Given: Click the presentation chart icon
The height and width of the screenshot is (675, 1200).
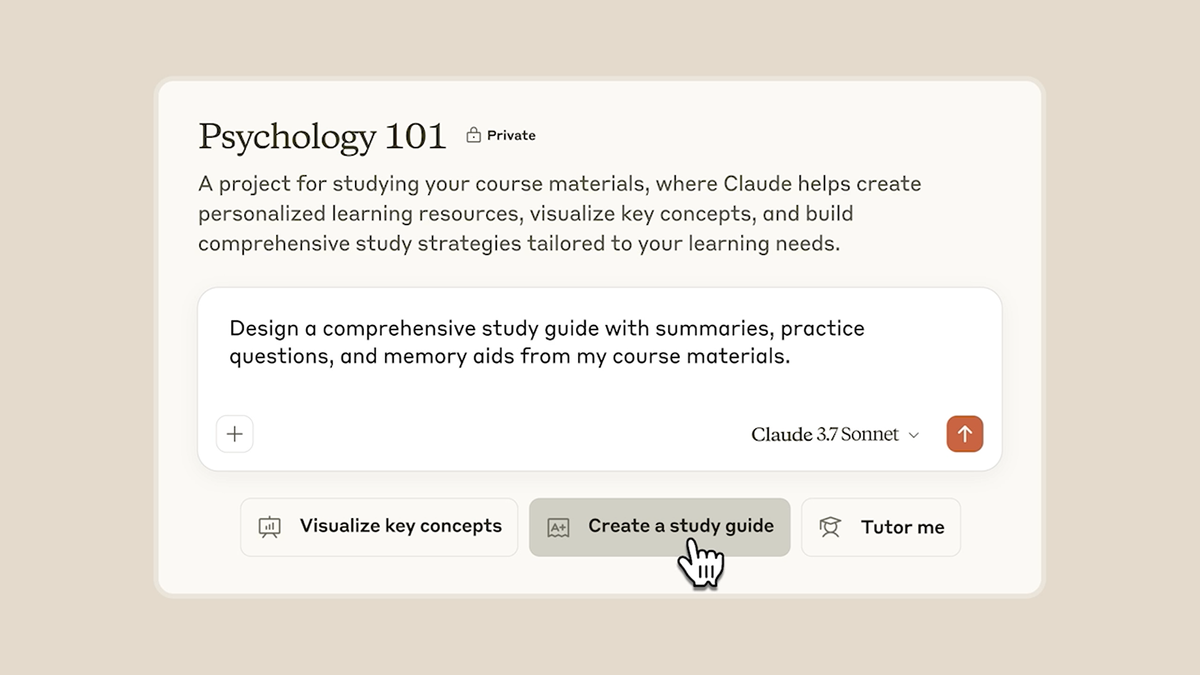Looking at the screenshot, I should click(x=269, y=527).
